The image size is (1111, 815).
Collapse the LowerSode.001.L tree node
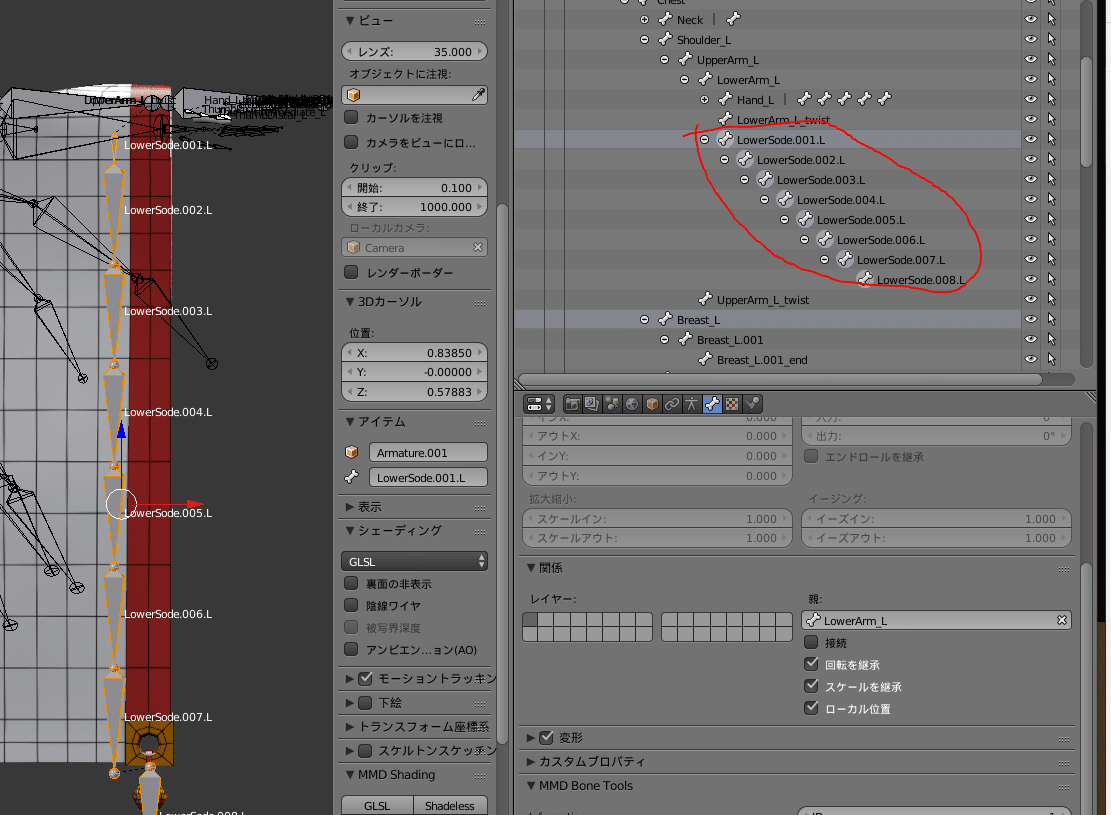click(x=704, y=140)
